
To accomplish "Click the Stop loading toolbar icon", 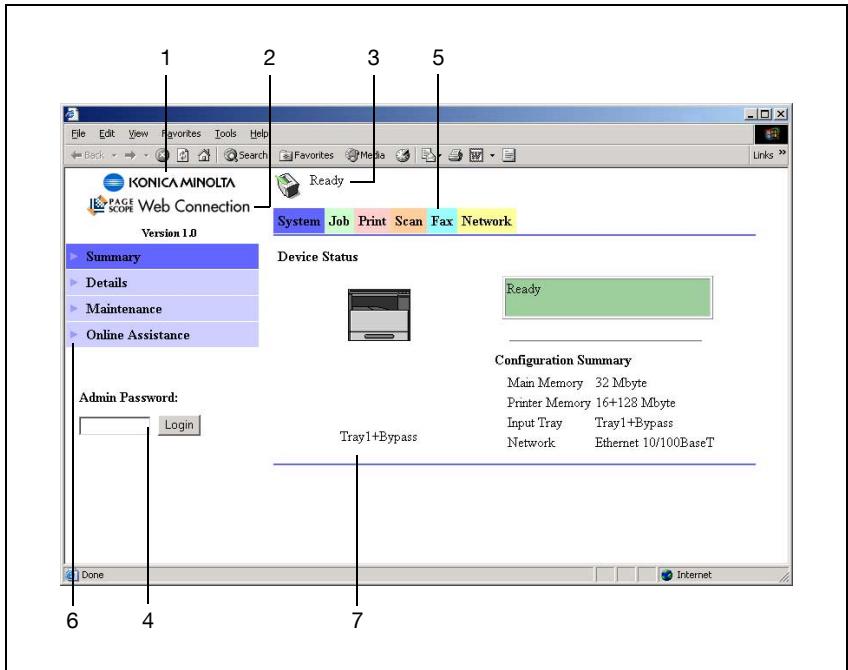I will (162, 155).
